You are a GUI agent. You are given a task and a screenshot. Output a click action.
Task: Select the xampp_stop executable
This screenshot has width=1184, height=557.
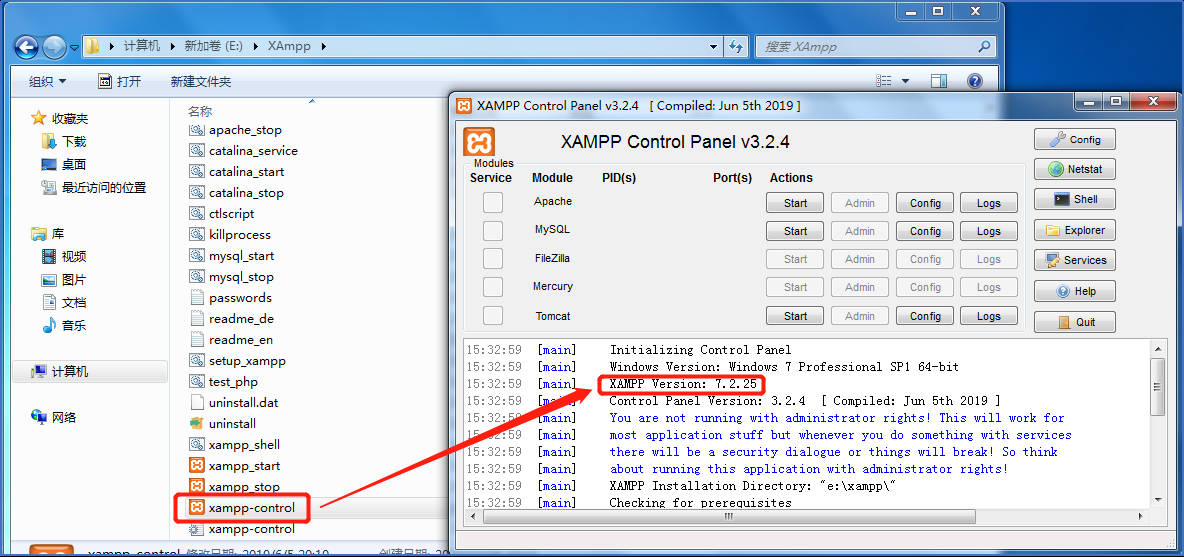point(235,487)
